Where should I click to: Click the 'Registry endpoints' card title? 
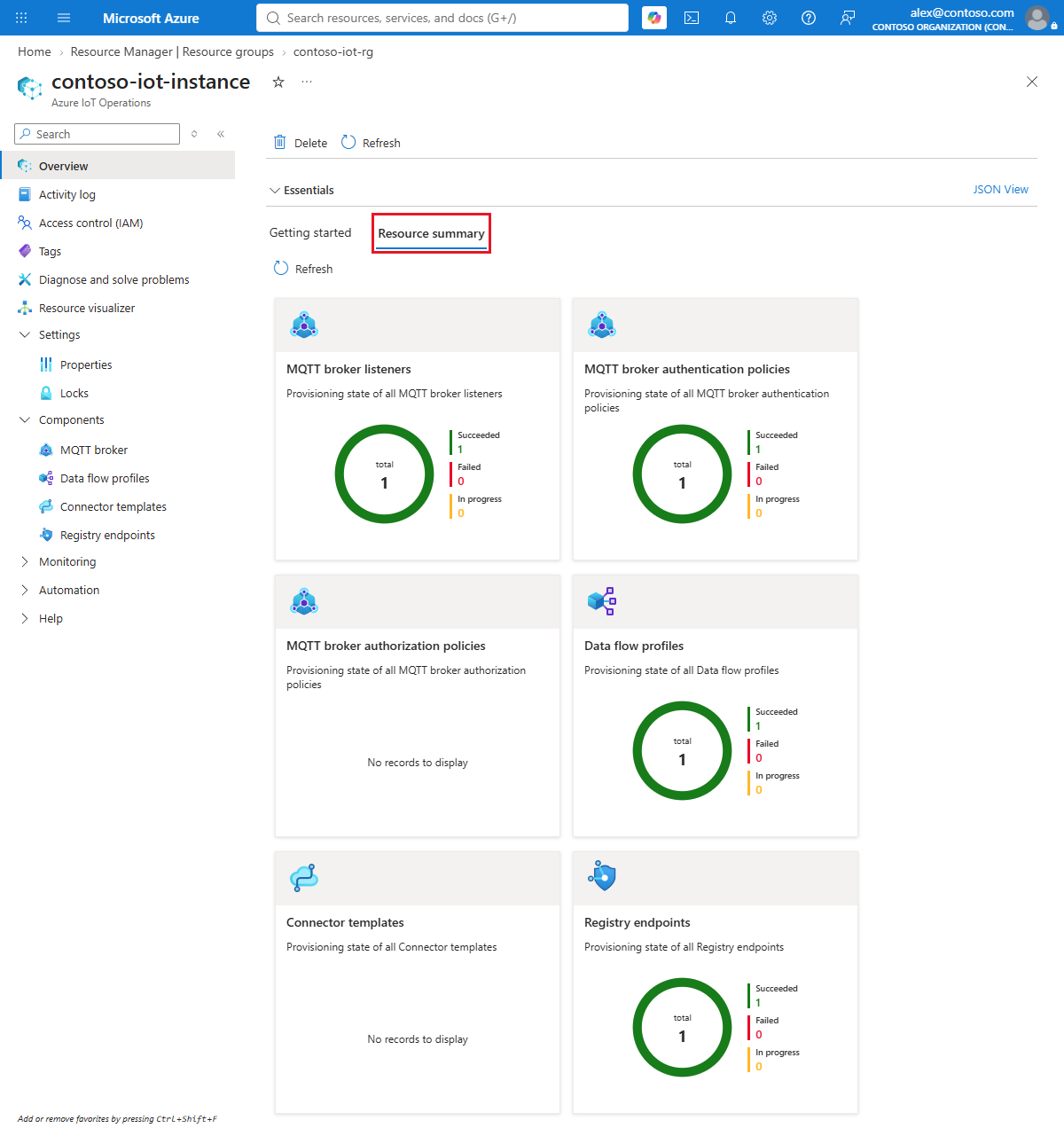click(x=637, y=922)
